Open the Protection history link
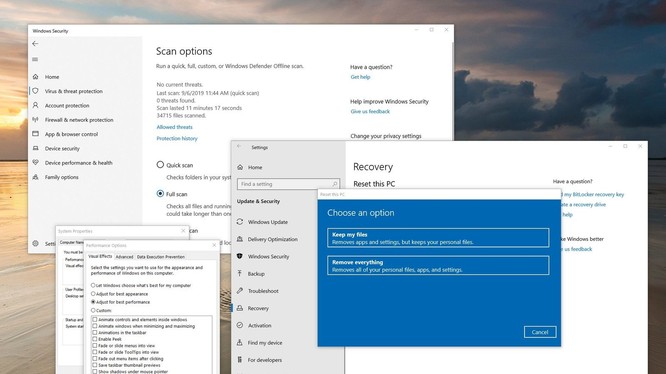 click(177, 138)
